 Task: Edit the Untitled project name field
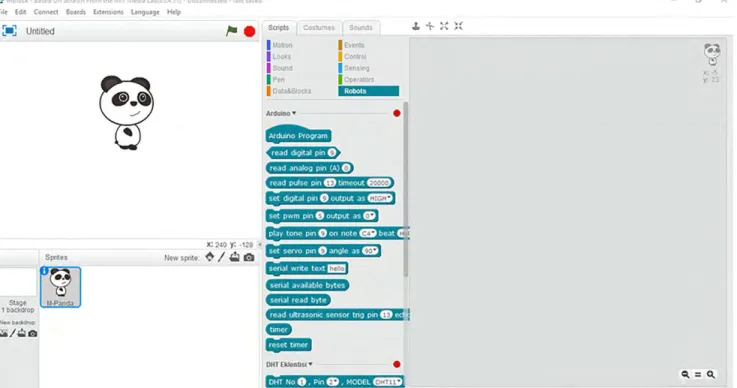point(40,32)
